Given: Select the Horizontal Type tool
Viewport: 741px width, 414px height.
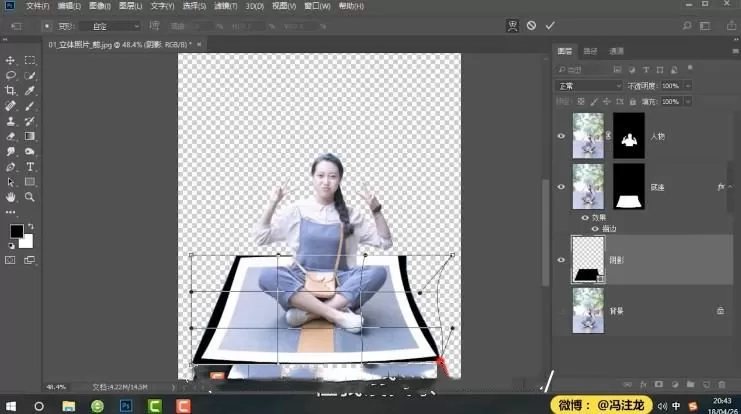Looking at the screenshot, I should (x=30, y=166).
